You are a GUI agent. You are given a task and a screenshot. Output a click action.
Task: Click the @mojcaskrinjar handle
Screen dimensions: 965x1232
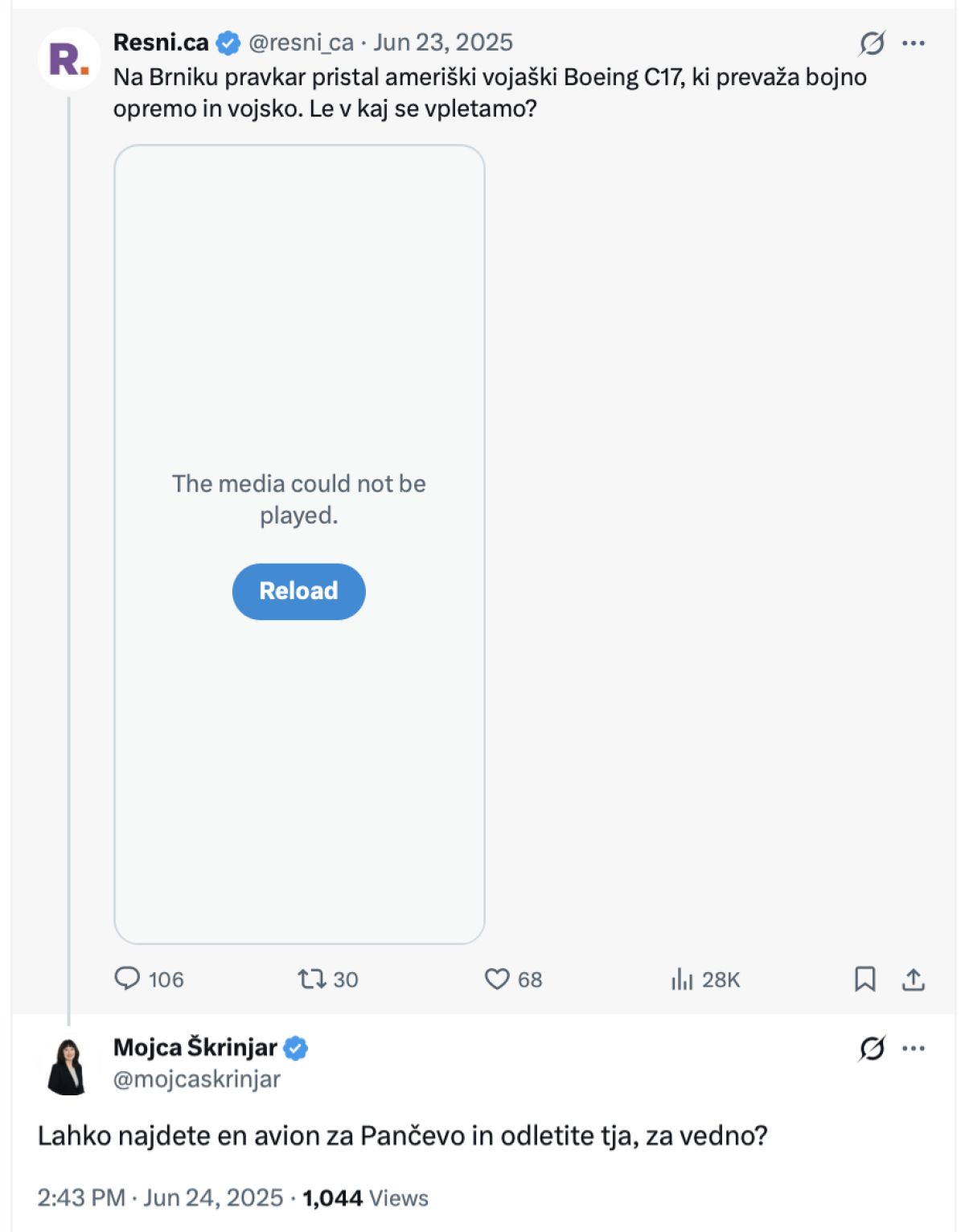pos(197,1079)
